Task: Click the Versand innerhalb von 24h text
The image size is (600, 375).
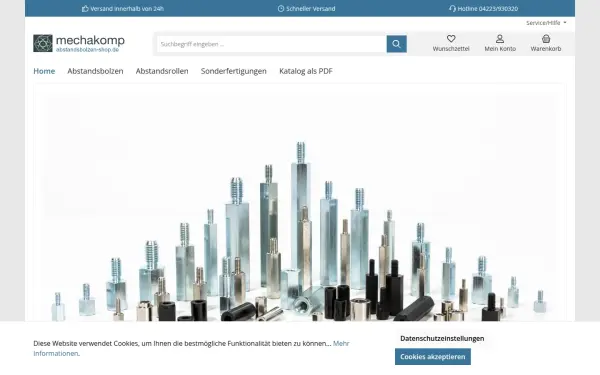Action: [x=127, y=9]
